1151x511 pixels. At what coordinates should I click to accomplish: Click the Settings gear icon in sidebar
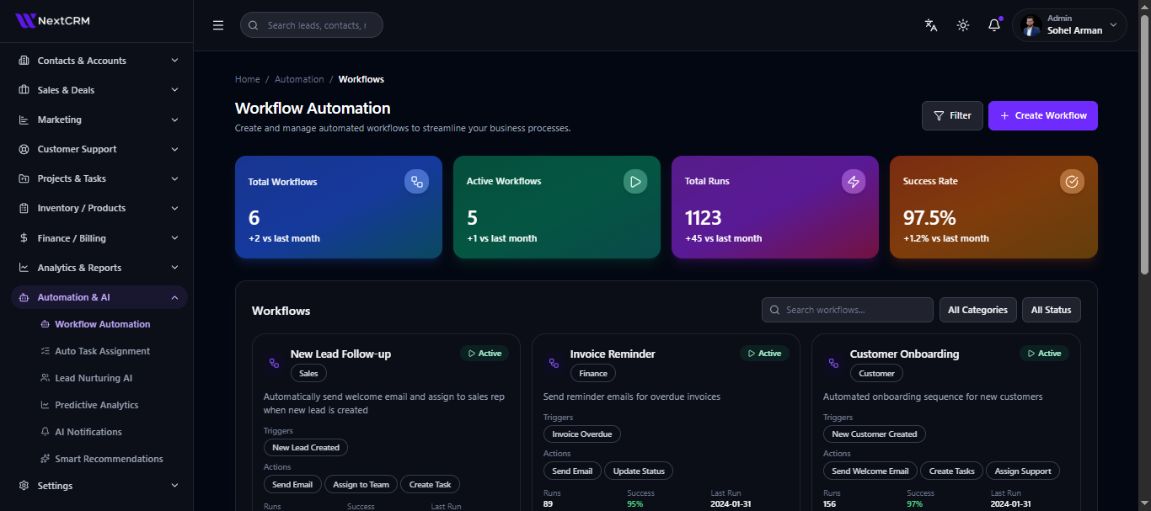point(23,485)
